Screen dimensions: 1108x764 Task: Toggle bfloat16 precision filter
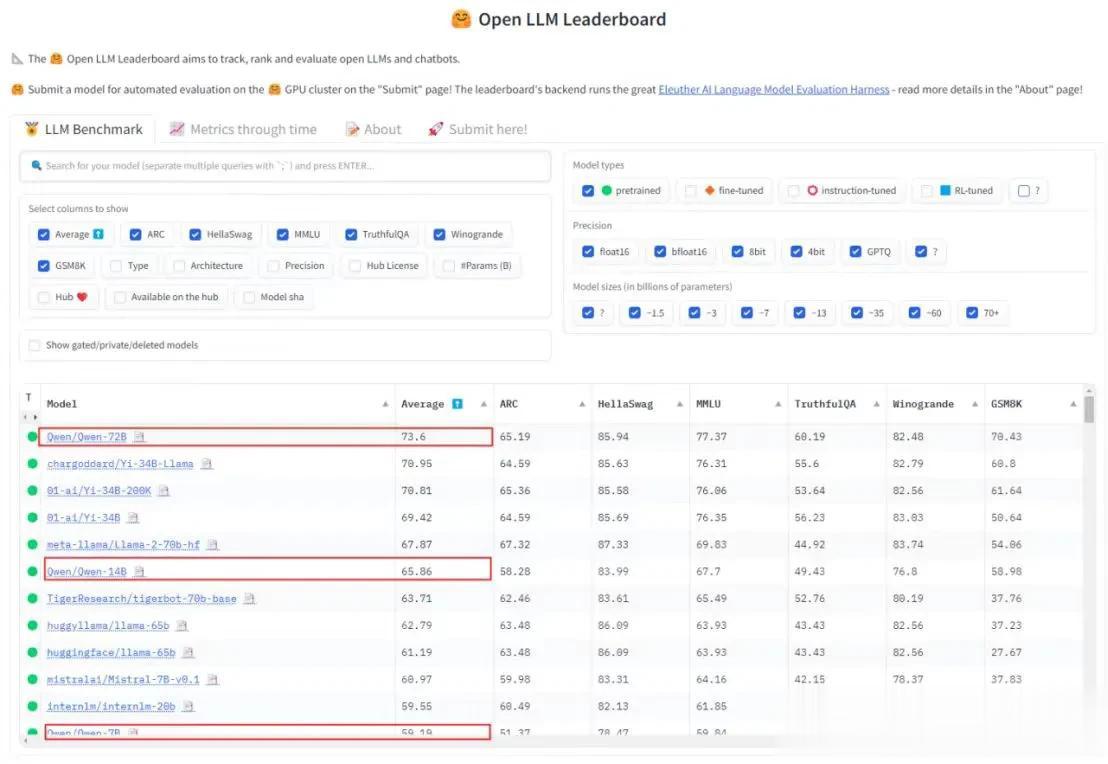click(660, 252)
